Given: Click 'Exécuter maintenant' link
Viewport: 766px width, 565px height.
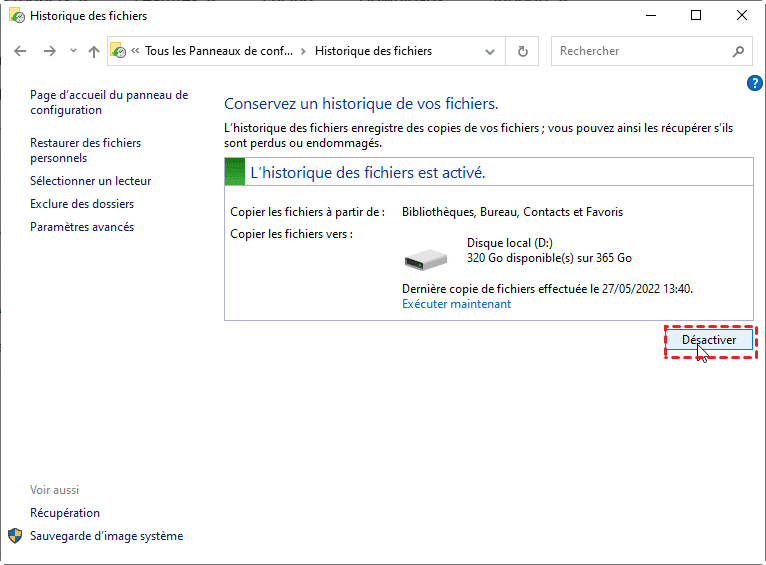Looking at the screenshot, I should coord(456,304).
